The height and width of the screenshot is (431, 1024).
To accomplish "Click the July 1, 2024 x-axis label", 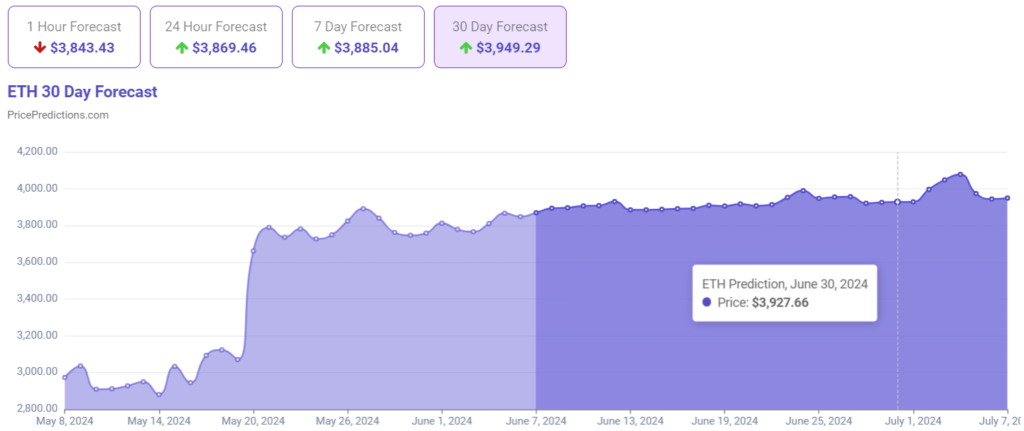I will [x=914, y=421].
